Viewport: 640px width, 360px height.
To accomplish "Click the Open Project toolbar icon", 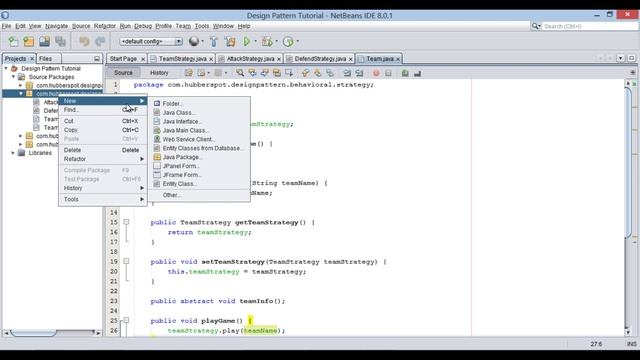I will tap(44, 41).
